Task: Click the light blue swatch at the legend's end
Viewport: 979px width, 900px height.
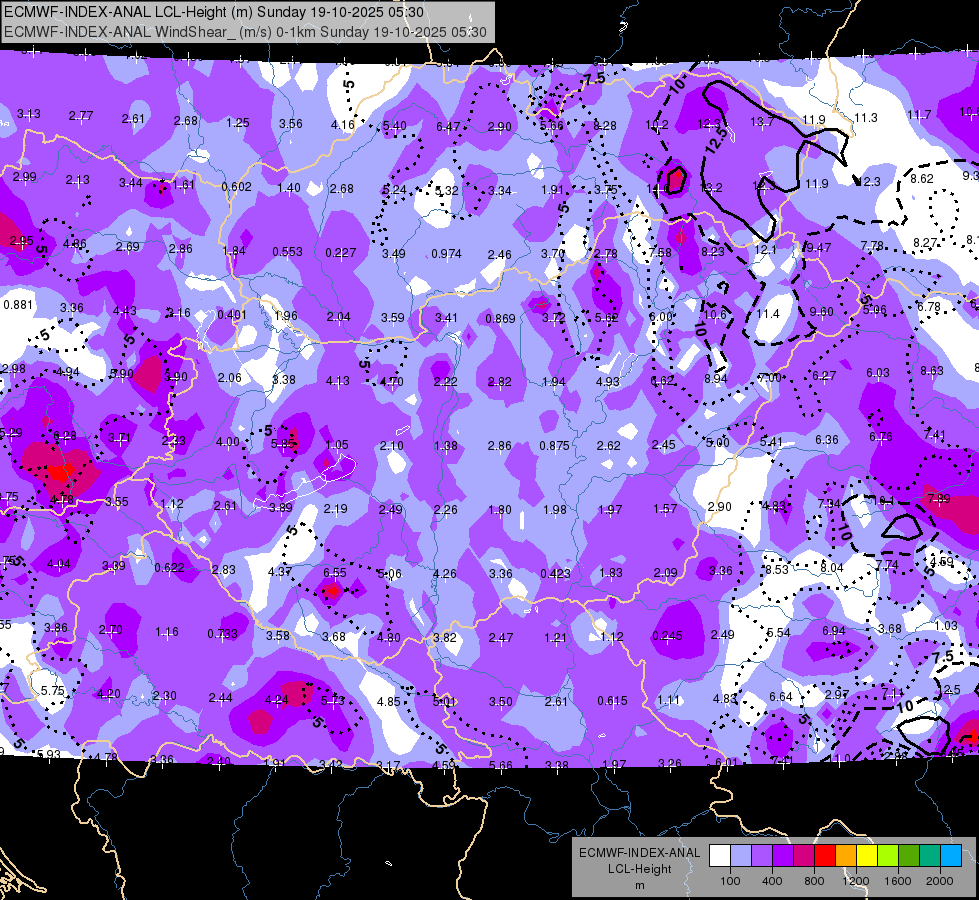Action: (x=951, y=856)
